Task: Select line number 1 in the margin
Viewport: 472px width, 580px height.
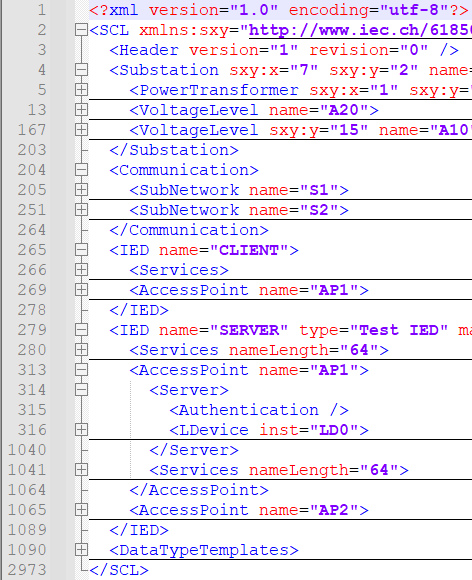Action: pyautogui.click(x=42, y=10)
